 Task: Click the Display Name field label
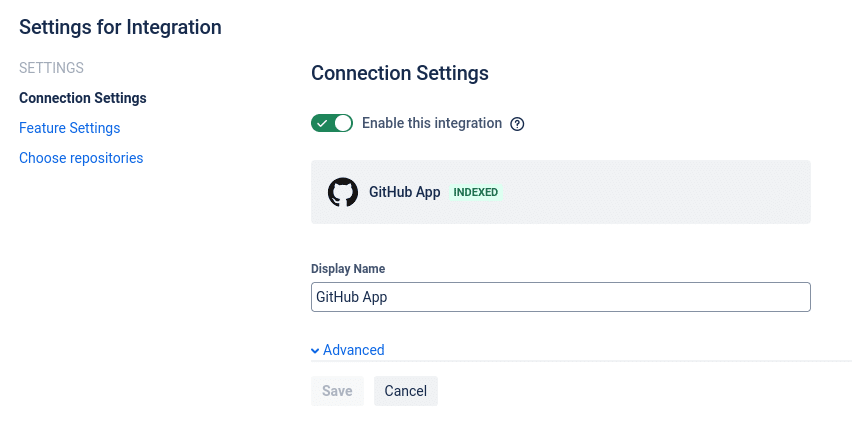(348, 269)
